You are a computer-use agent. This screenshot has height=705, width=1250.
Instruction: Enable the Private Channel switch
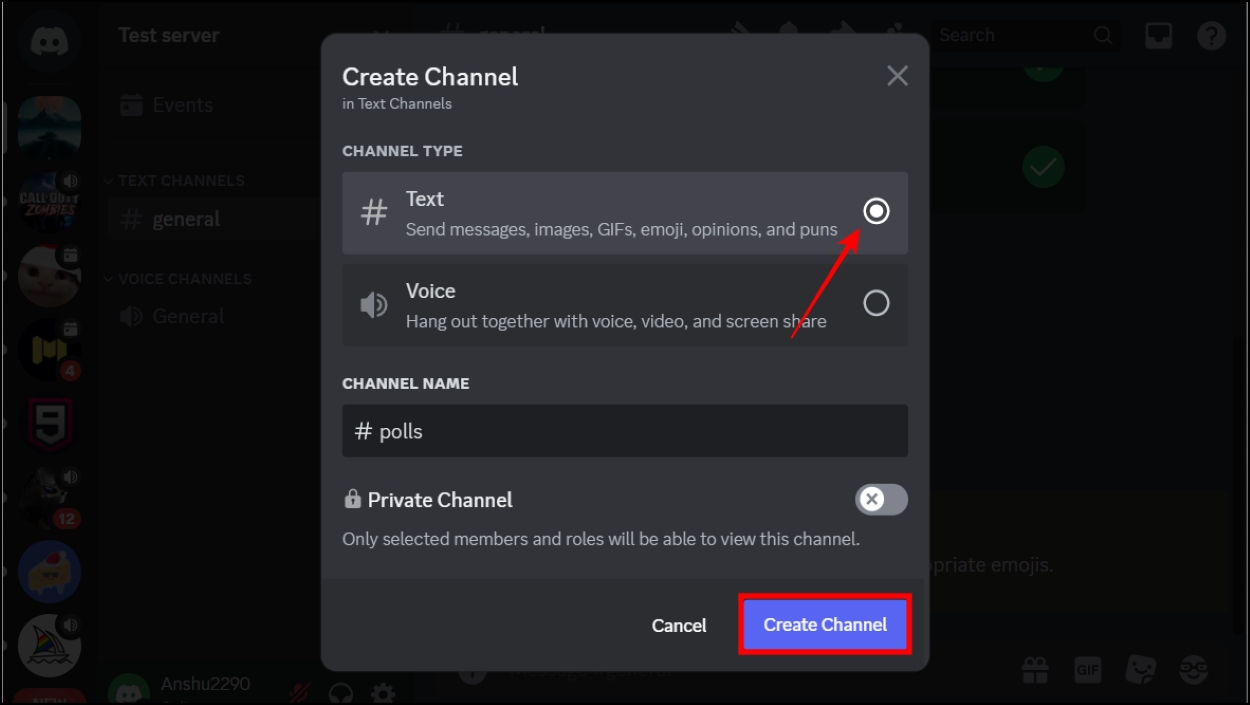click(x=881, y=499)
